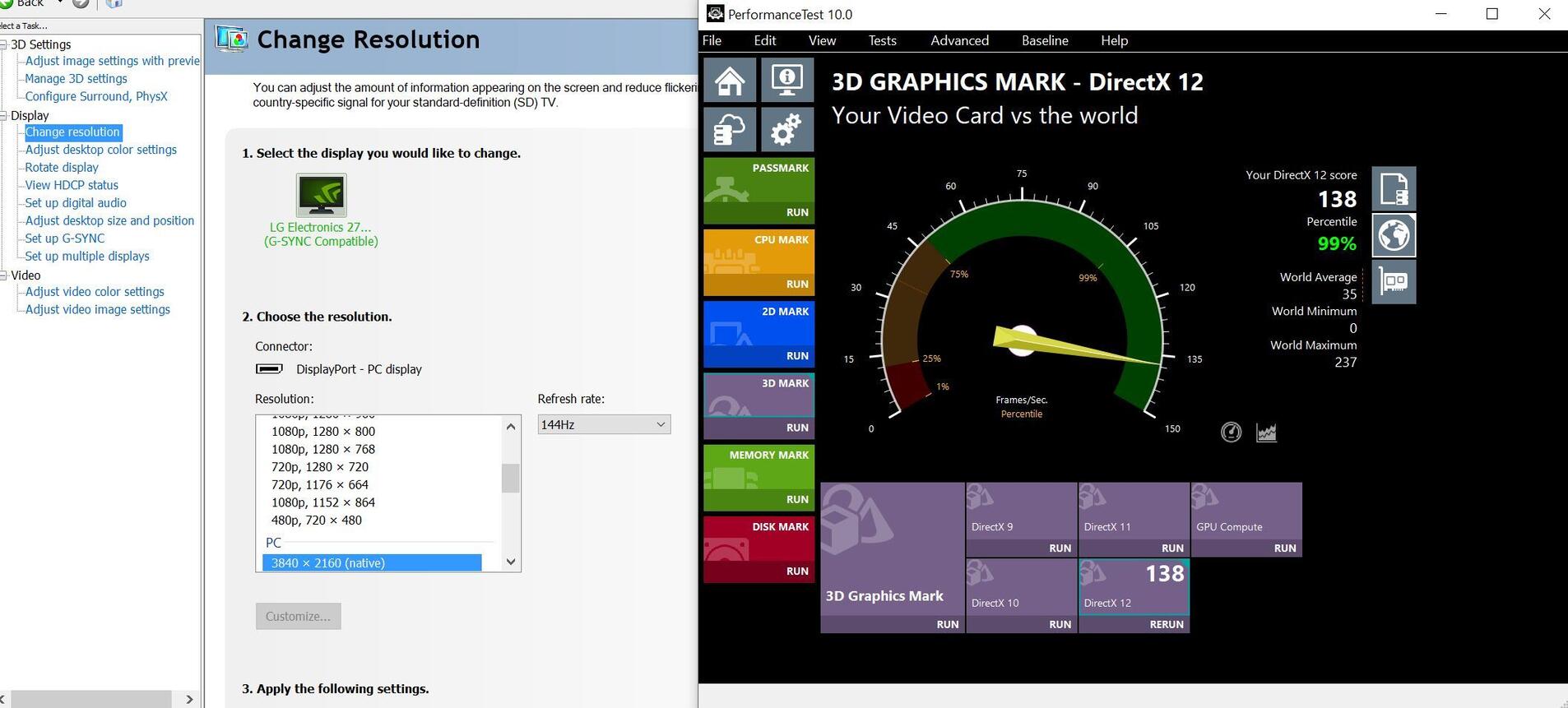Viewport: 1568px width, 708px height.
Task: Select the LG Electronics 27 display thumbnail
Action: (x=321, y=196)
